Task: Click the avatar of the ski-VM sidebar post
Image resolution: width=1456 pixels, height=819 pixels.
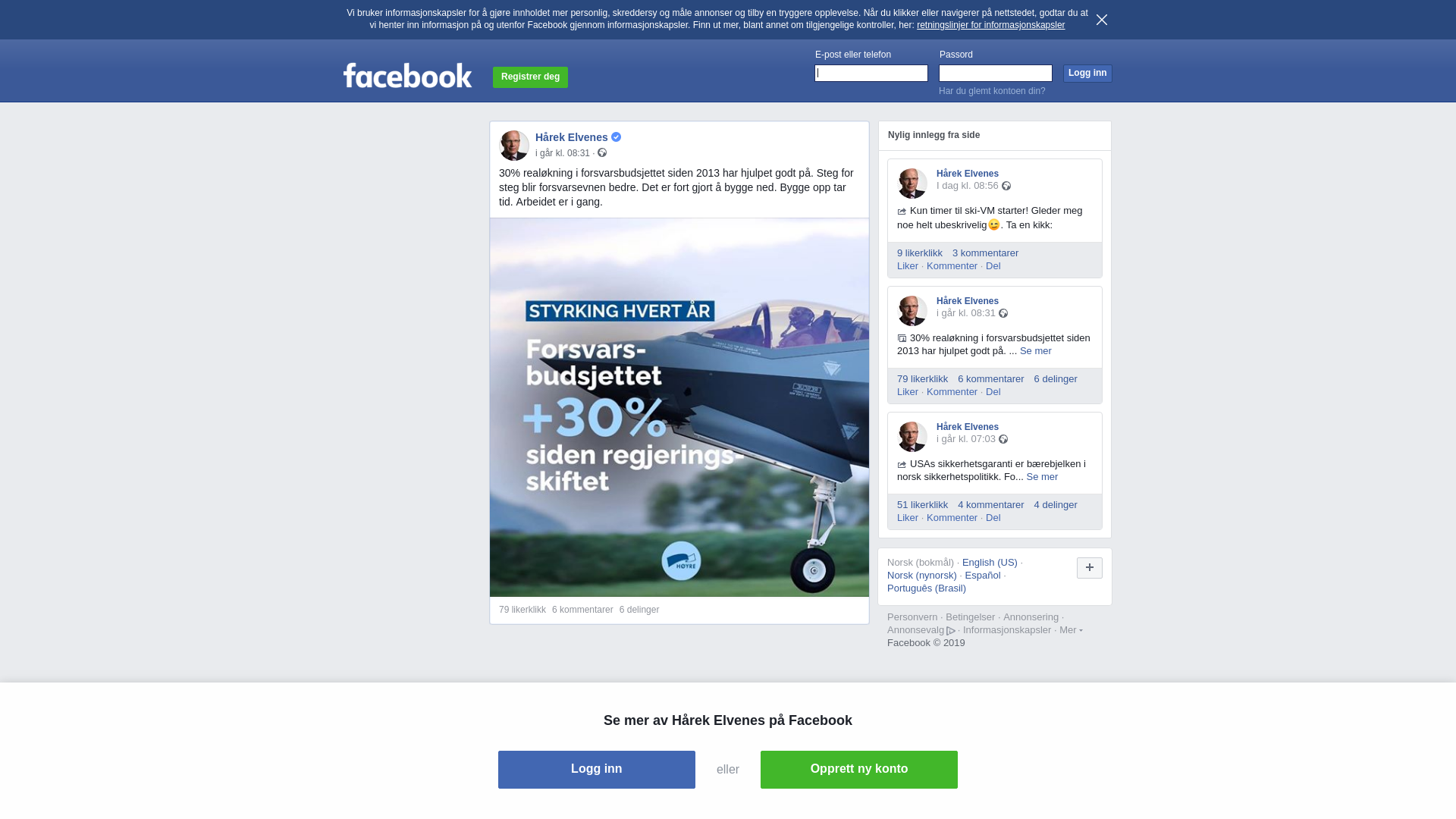Action: [x=912, y=184]
